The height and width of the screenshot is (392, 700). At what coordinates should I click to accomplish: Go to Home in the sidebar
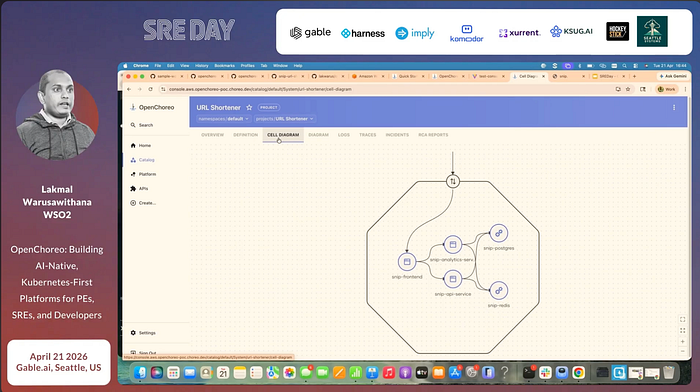pyautogui.click(x=141, y=146)
